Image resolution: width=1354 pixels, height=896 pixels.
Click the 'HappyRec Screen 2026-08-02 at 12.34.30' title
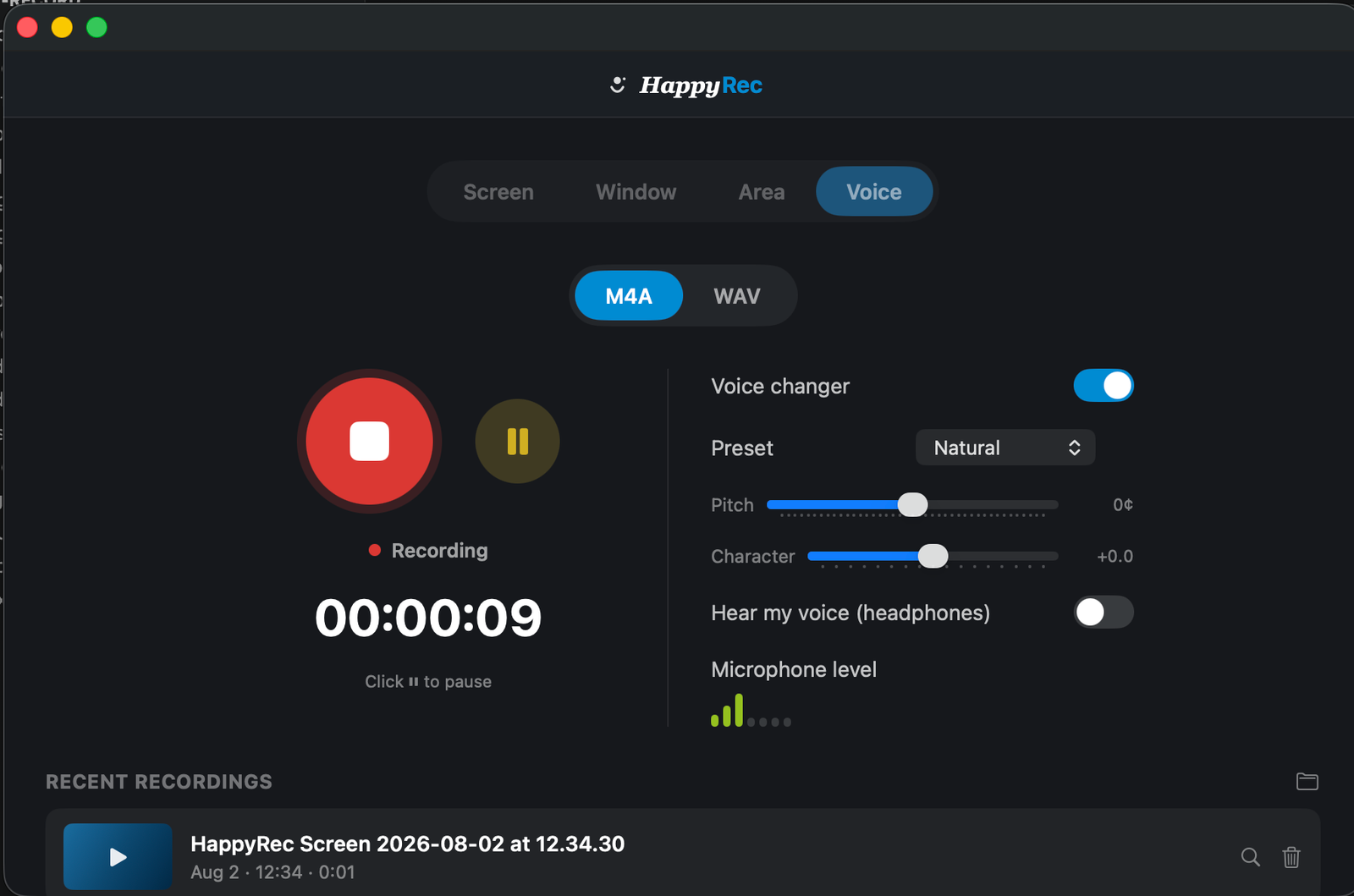(407, 844)
